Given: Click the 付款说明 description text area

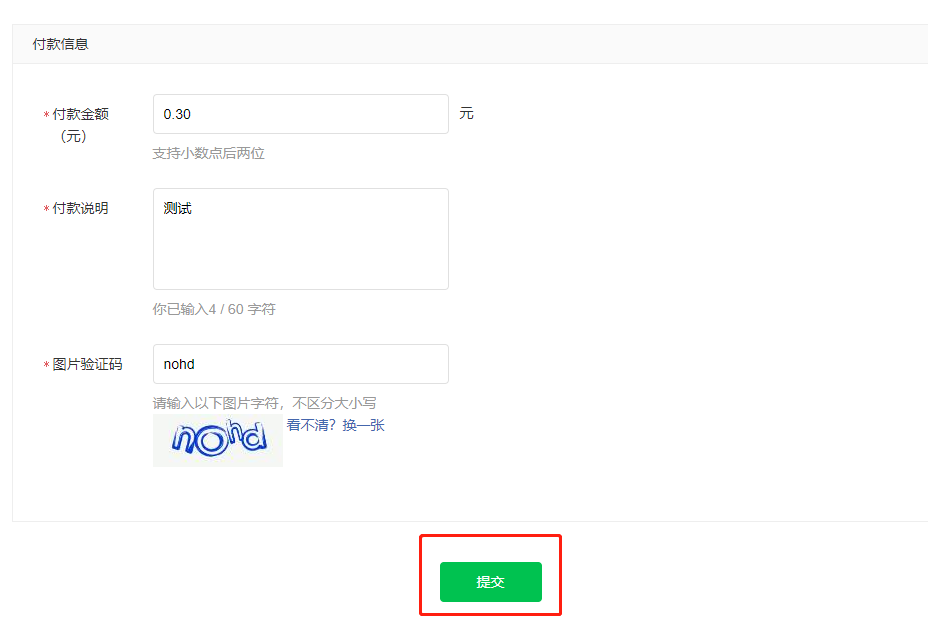Looking at the screenshot, I should [301, 239].
